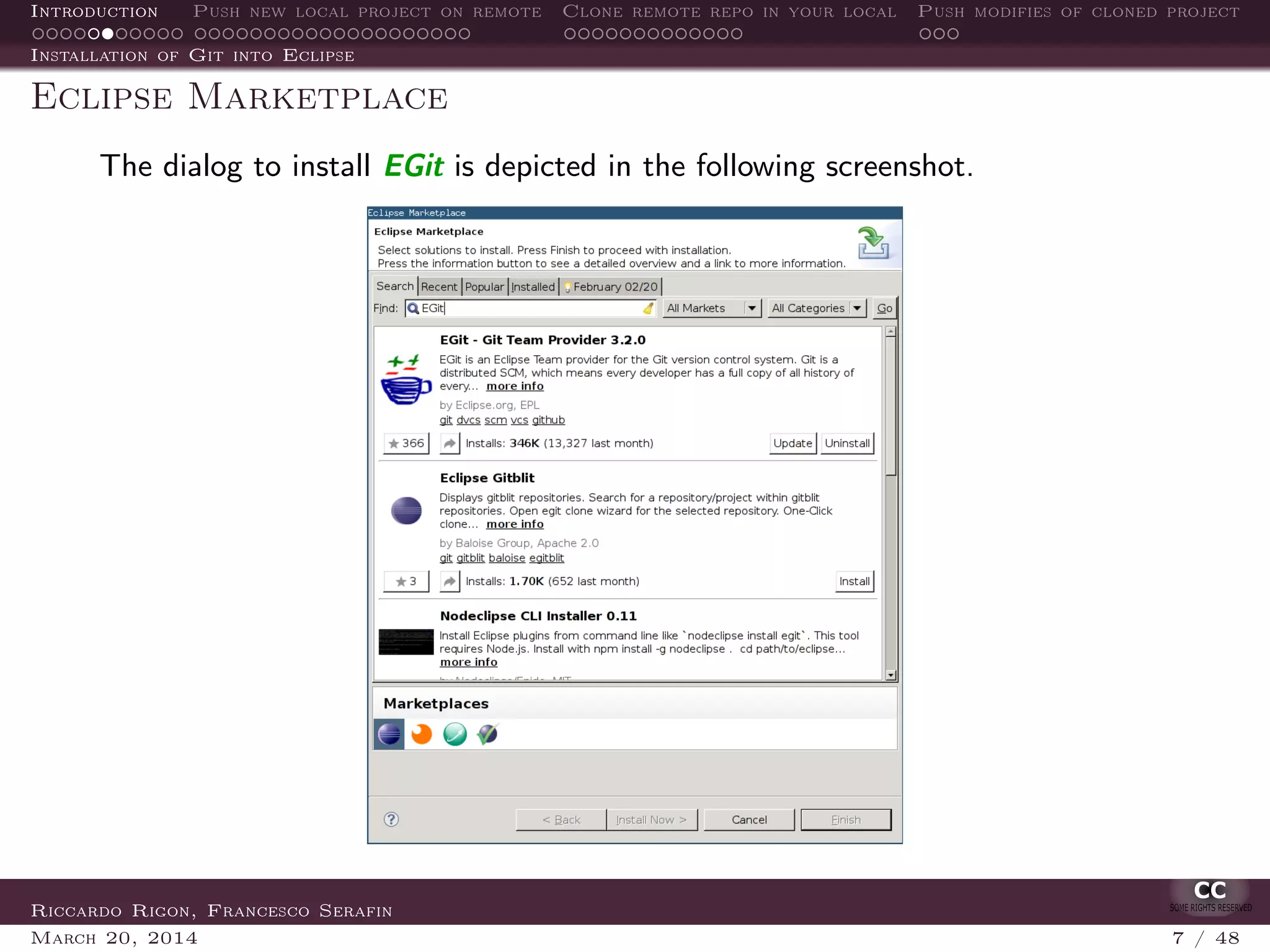Image resolution: width=1270 pixels, height=952 pixels.
Task: Select the orange marketplace icon
Action: coord(422,734)
